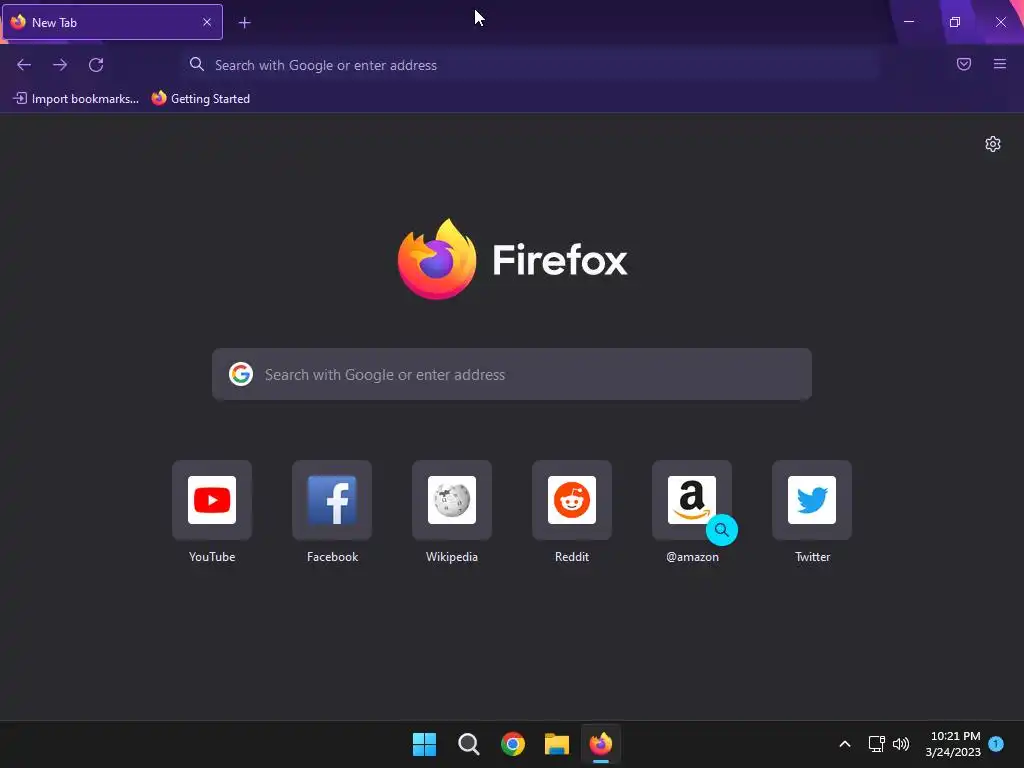Viewport: 1024px width, 768px height.
Task: Click the Google logo in search box
Action: (241, 374)
